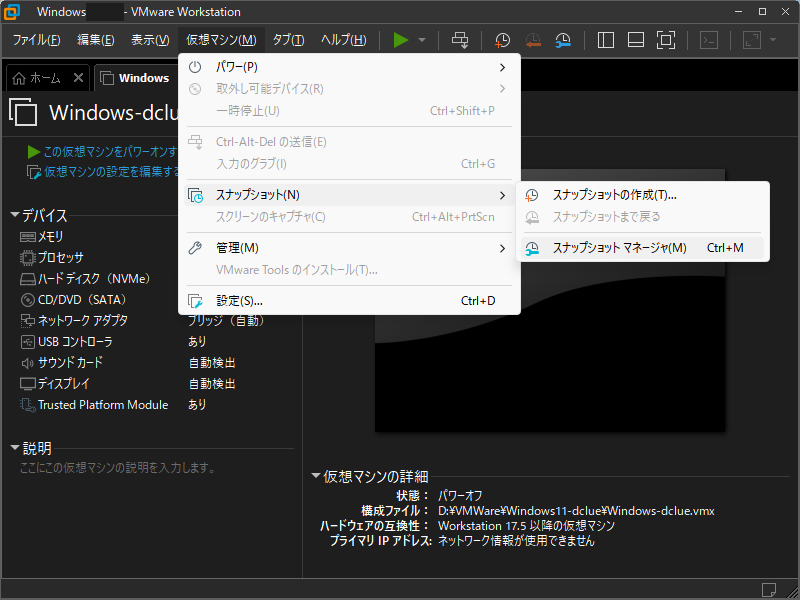Screen dimensions: 800x600
Task: Click wrench icon beside 管理(M)
Action: (195, 248)
